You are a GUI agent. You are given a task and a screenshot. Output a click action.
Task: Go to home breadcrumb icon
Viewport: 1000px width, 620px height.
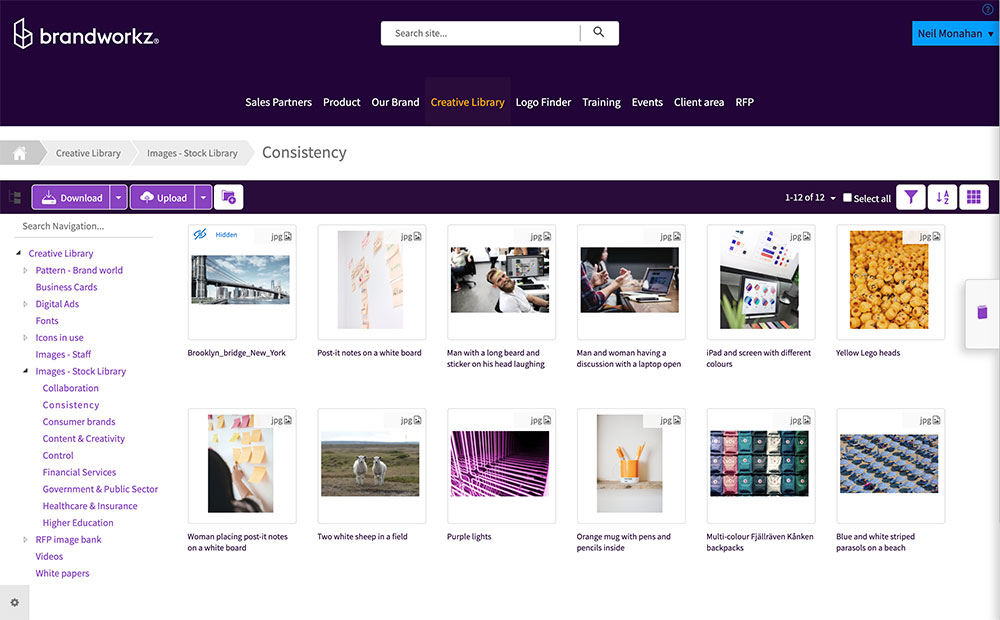click(20, 153)
